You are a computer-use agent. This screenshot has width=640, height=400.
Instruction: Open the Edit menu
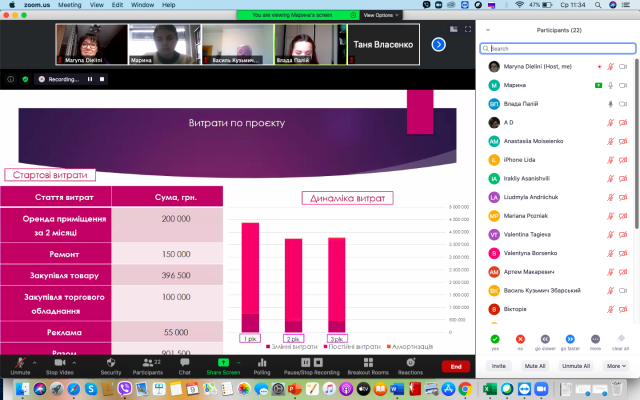click(117, 5)
